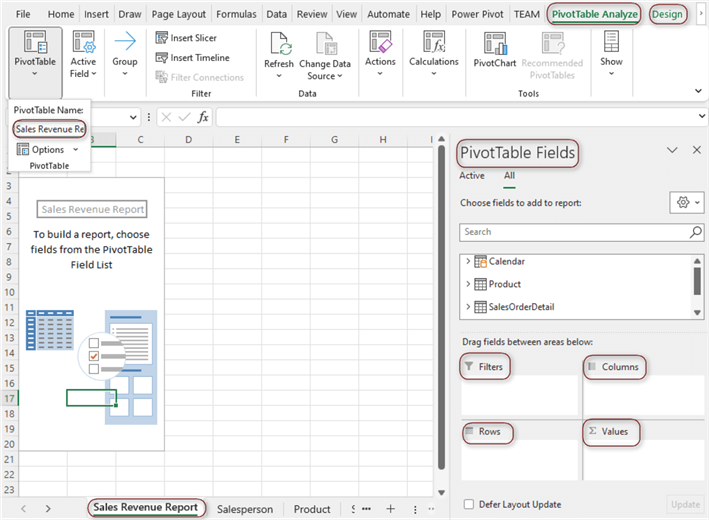Expand the Calendar table
The image size is (709, 520).
coord(468,261)
